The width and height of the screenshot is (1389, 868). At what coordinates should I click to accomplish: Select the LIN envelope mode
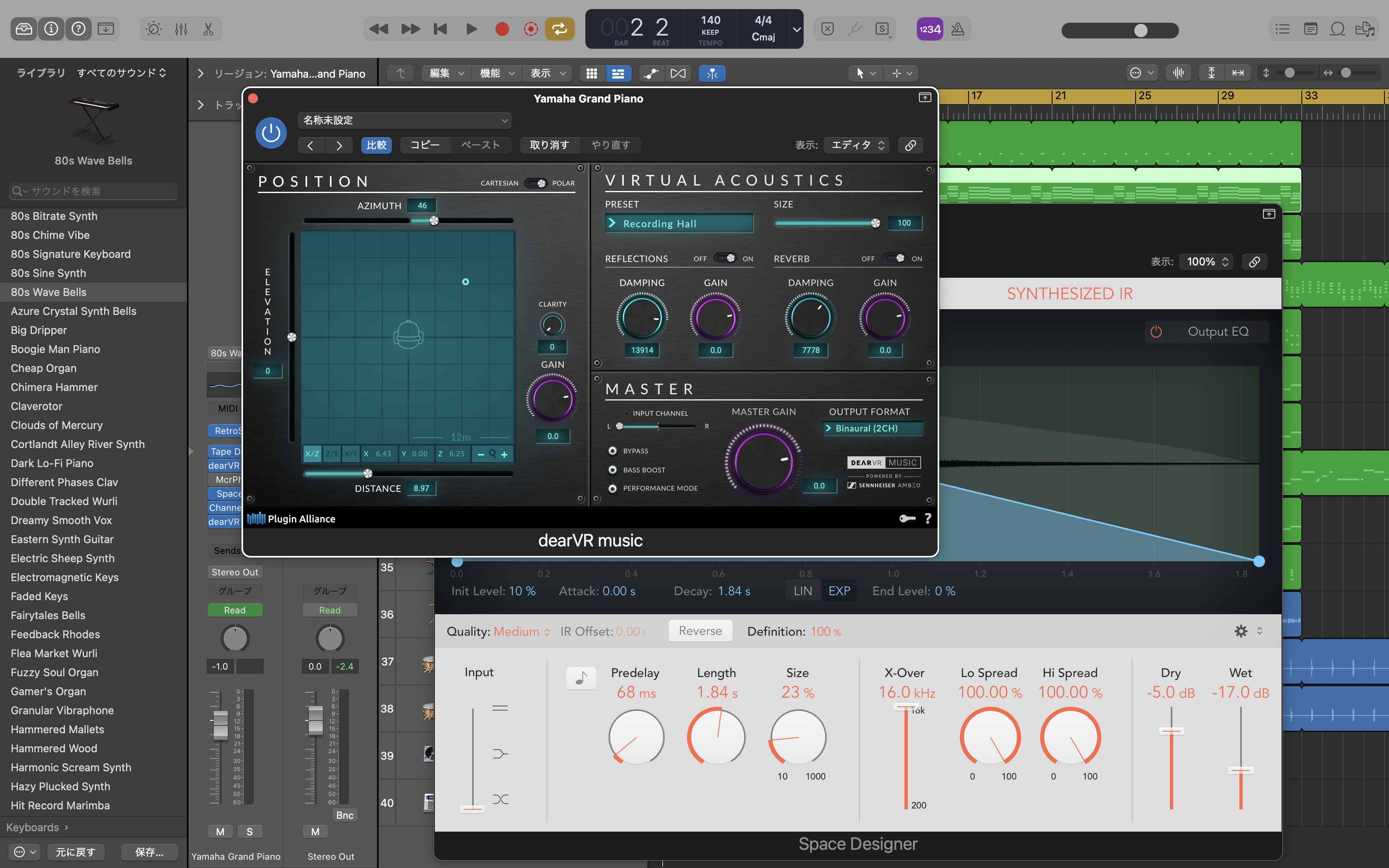click(802, 591)
